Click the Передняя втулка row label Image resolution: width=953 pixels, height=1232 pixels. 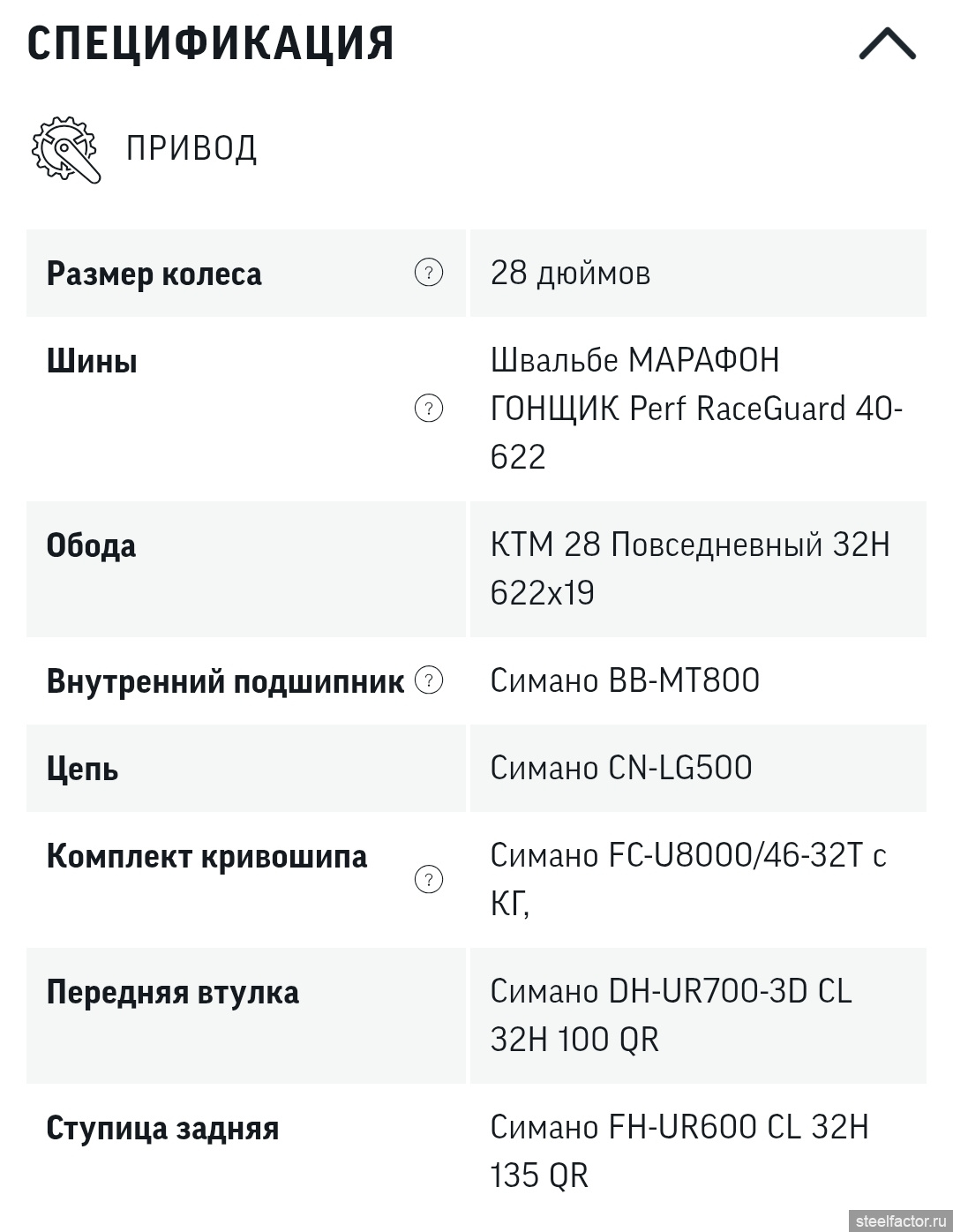coord(172,993)
